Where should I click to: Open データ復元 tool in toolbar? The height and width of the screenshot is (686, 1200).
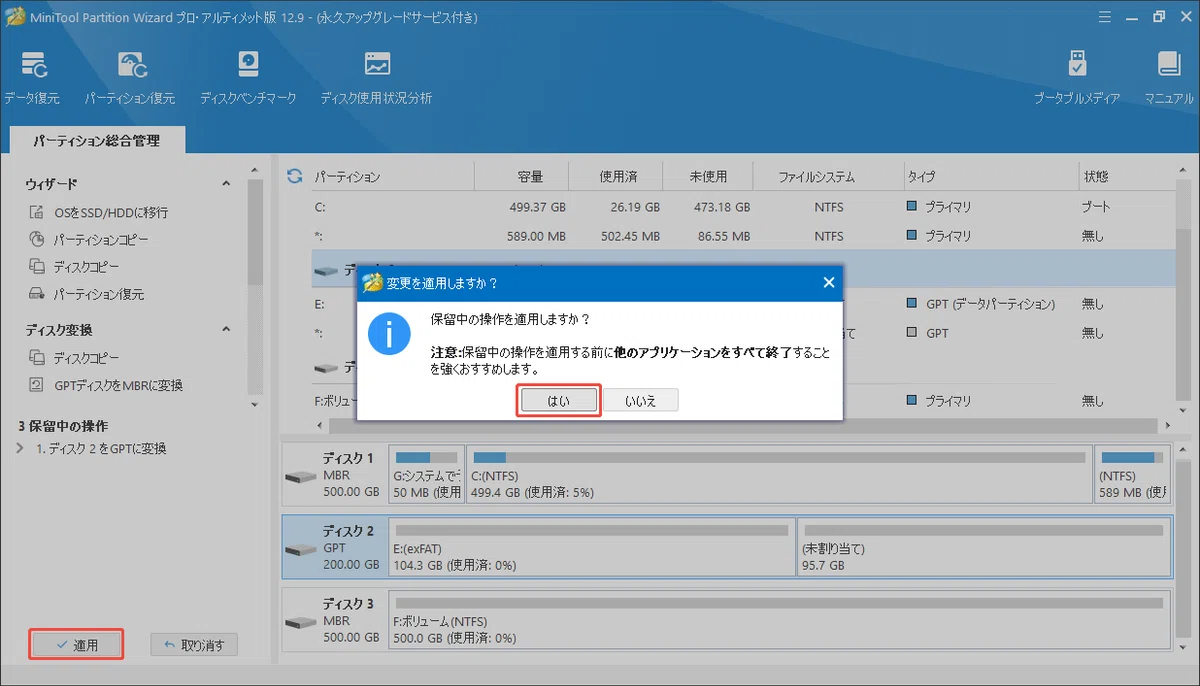pyautogui.click(x=31, y=77)
